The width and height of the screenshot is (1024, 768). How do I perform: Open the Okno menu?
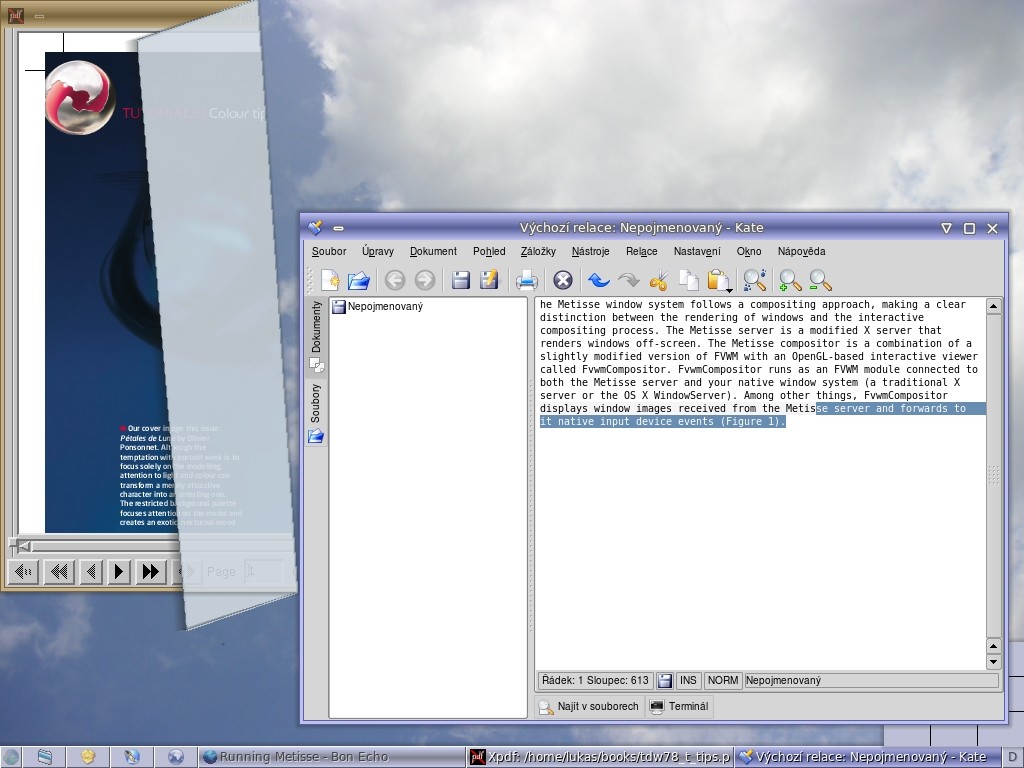749,251
